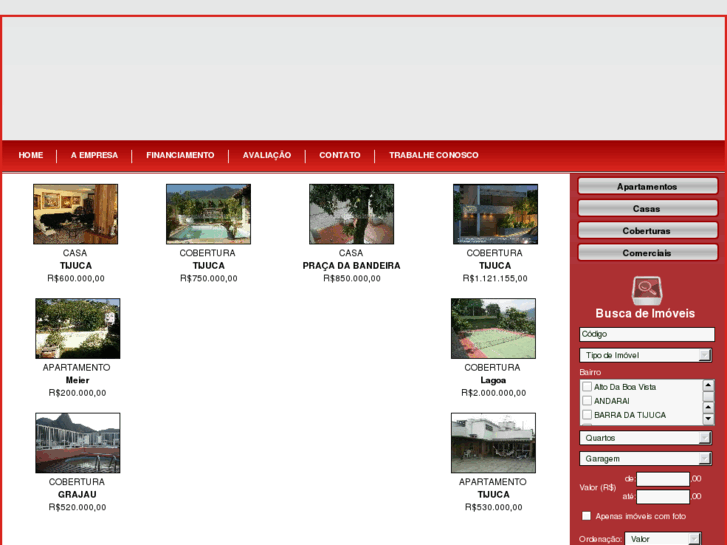
Task: Click the Meier listing title
Action: pyautogui.click(x=77, y=380)
